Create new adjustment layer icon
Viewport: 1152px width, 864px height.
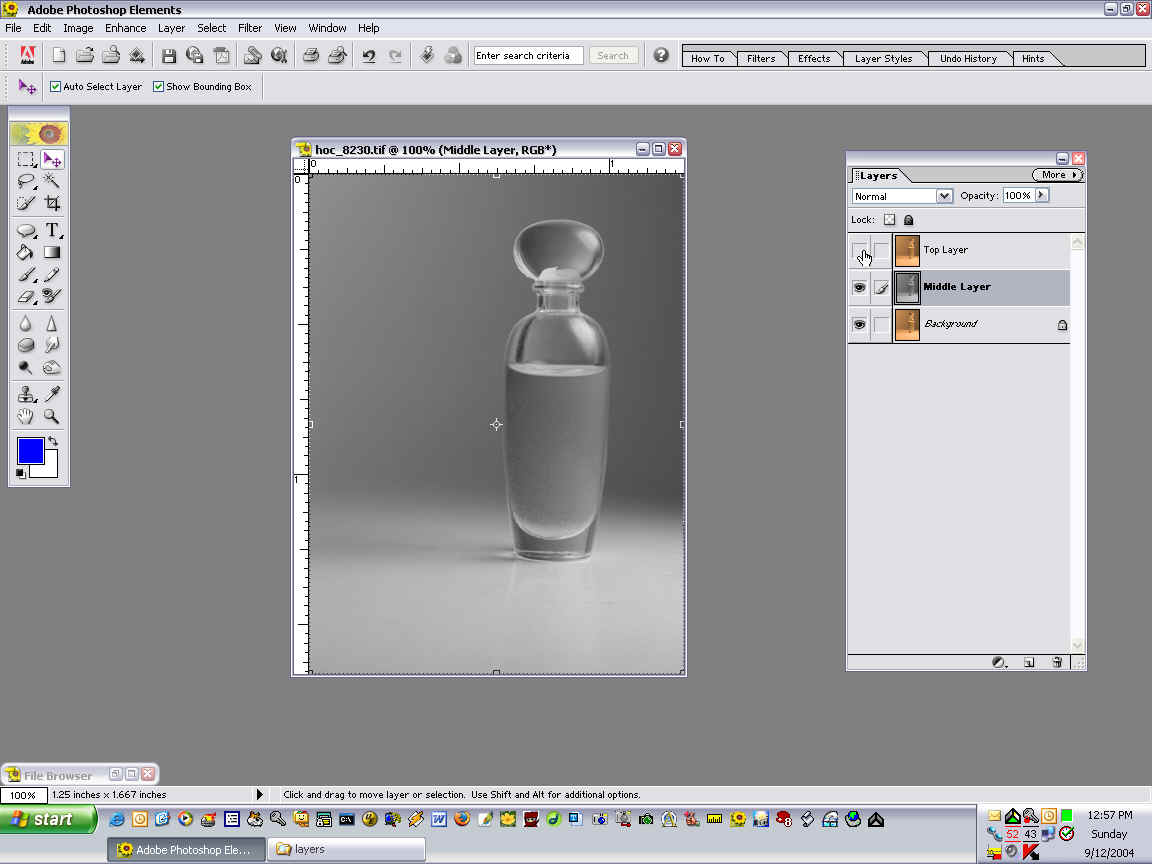tap(998, 662)
